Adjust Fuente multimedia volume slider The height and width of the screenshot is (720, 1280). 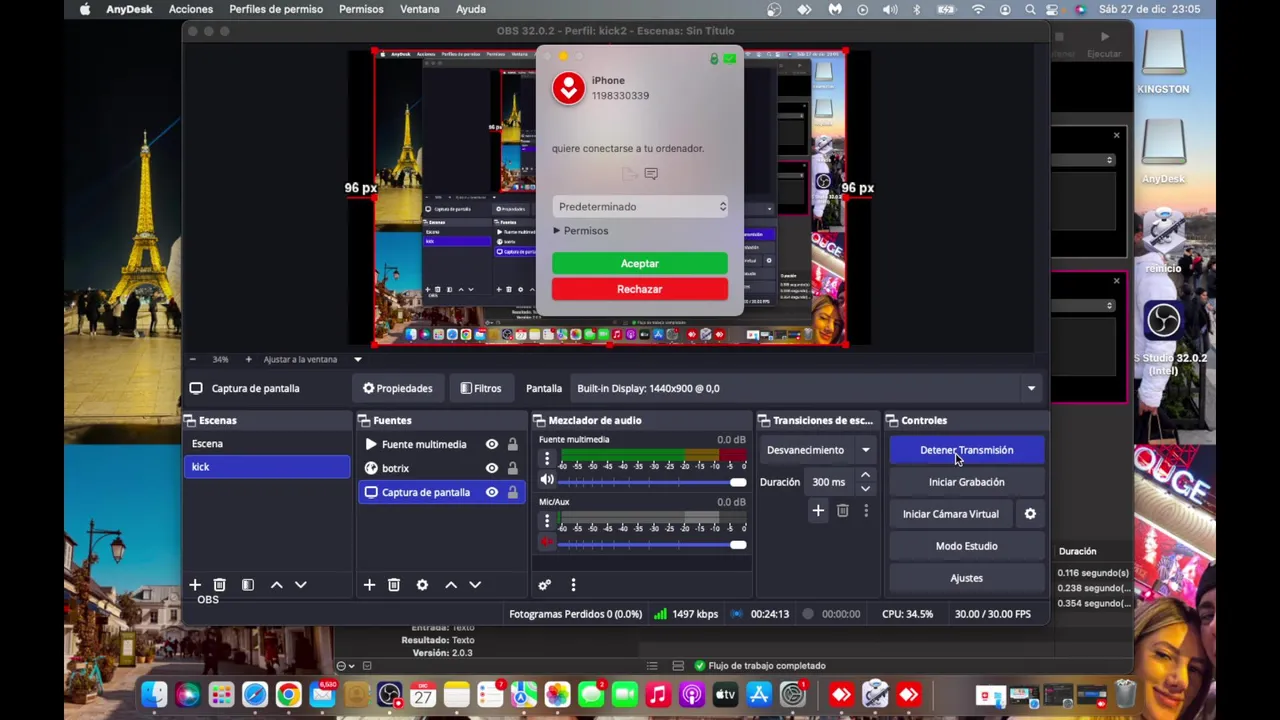tap(652, 482)
